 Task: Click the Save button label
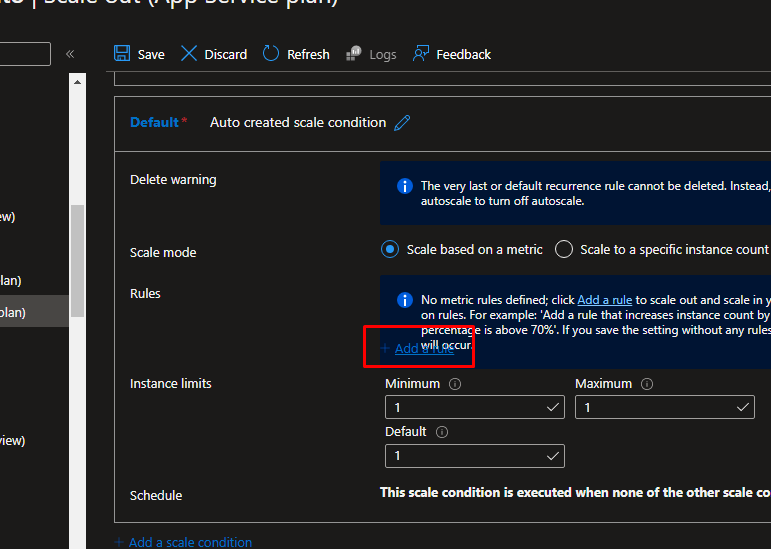(x=151, y=54)
